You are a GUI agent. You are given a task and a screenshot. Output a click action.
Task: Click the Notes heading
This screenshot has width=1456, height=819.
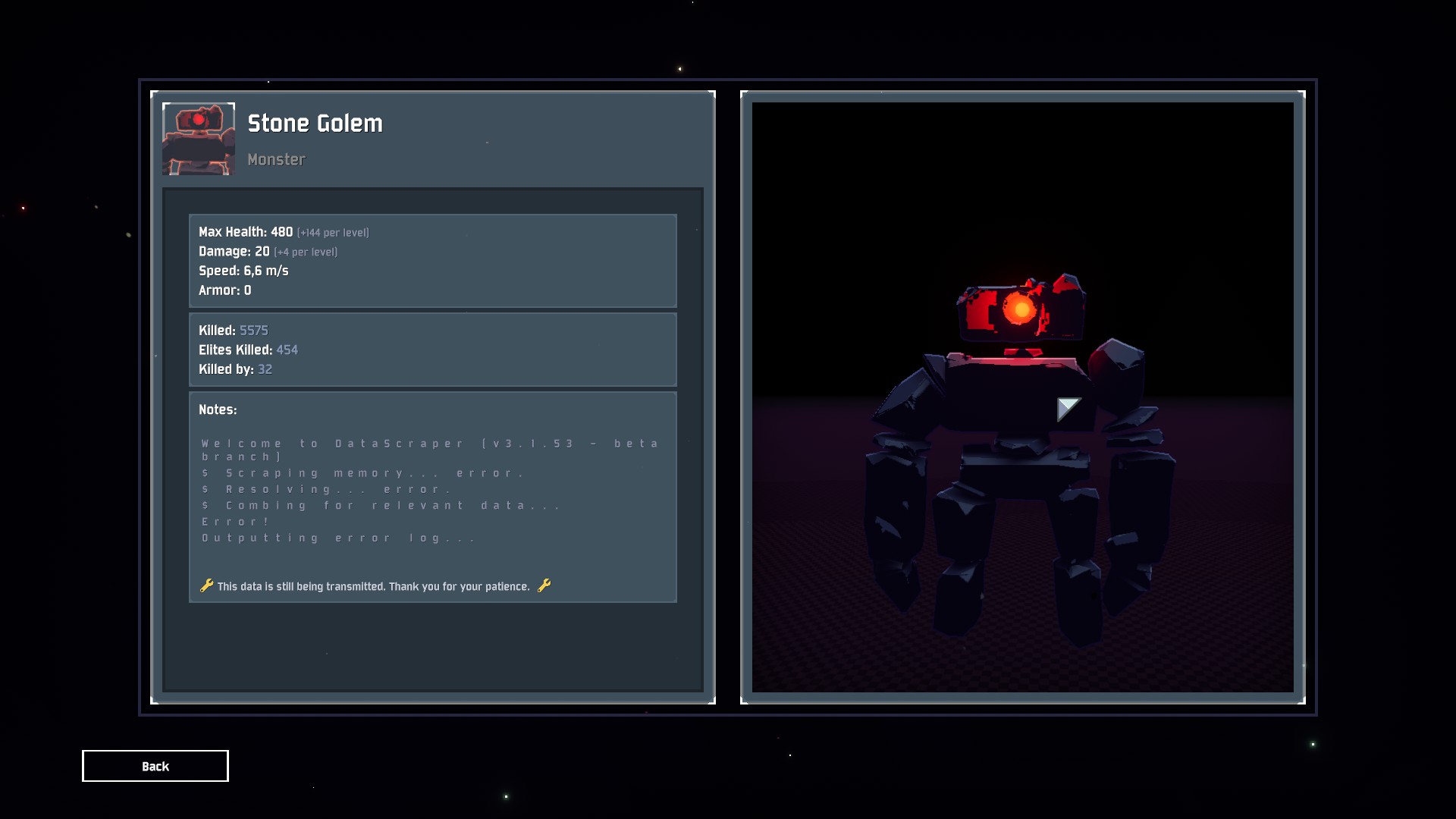pos(218,409)
